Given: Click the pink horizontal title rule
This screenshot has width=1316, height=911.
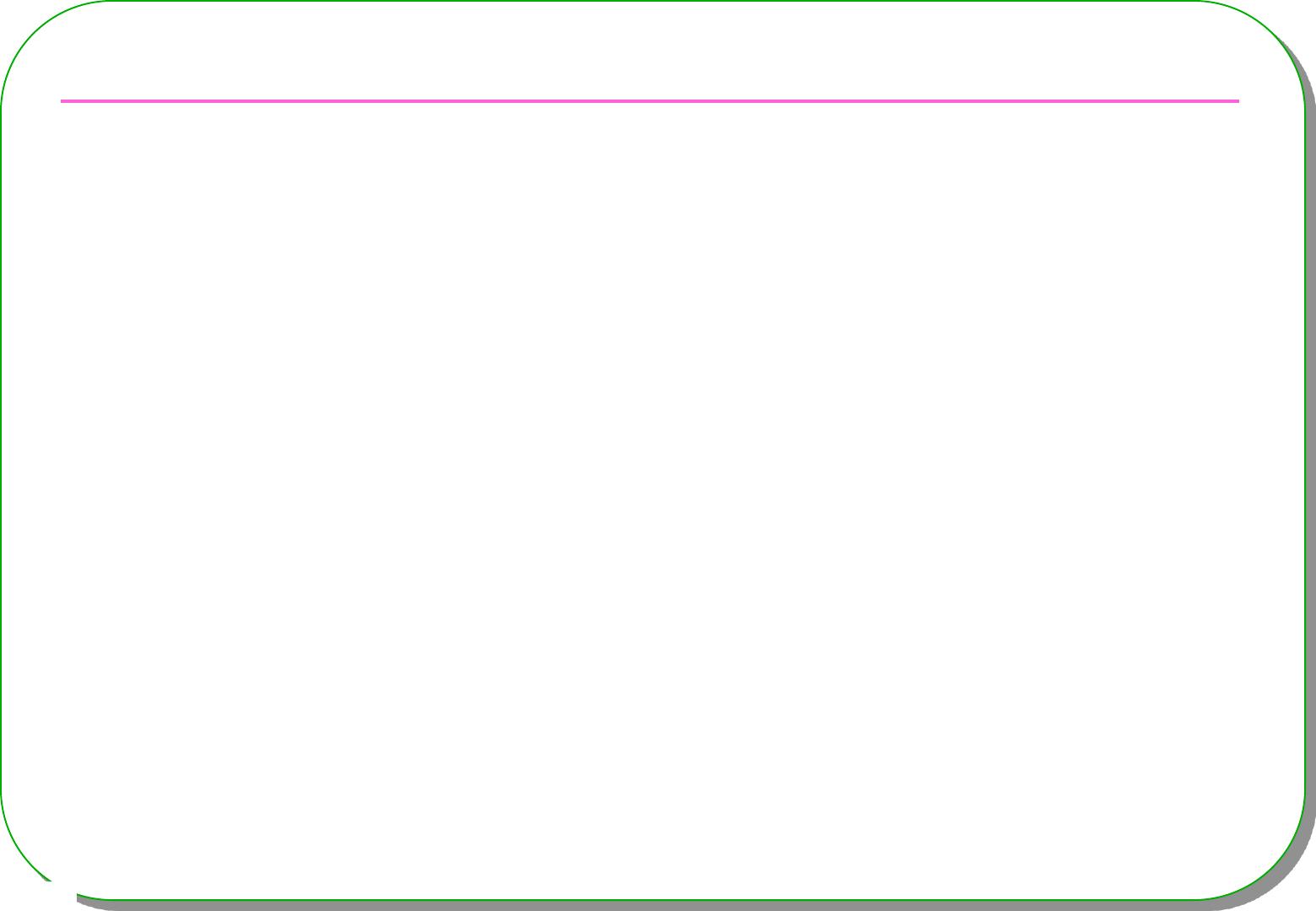Looking at the screenshot, I should tap(650, 101).
